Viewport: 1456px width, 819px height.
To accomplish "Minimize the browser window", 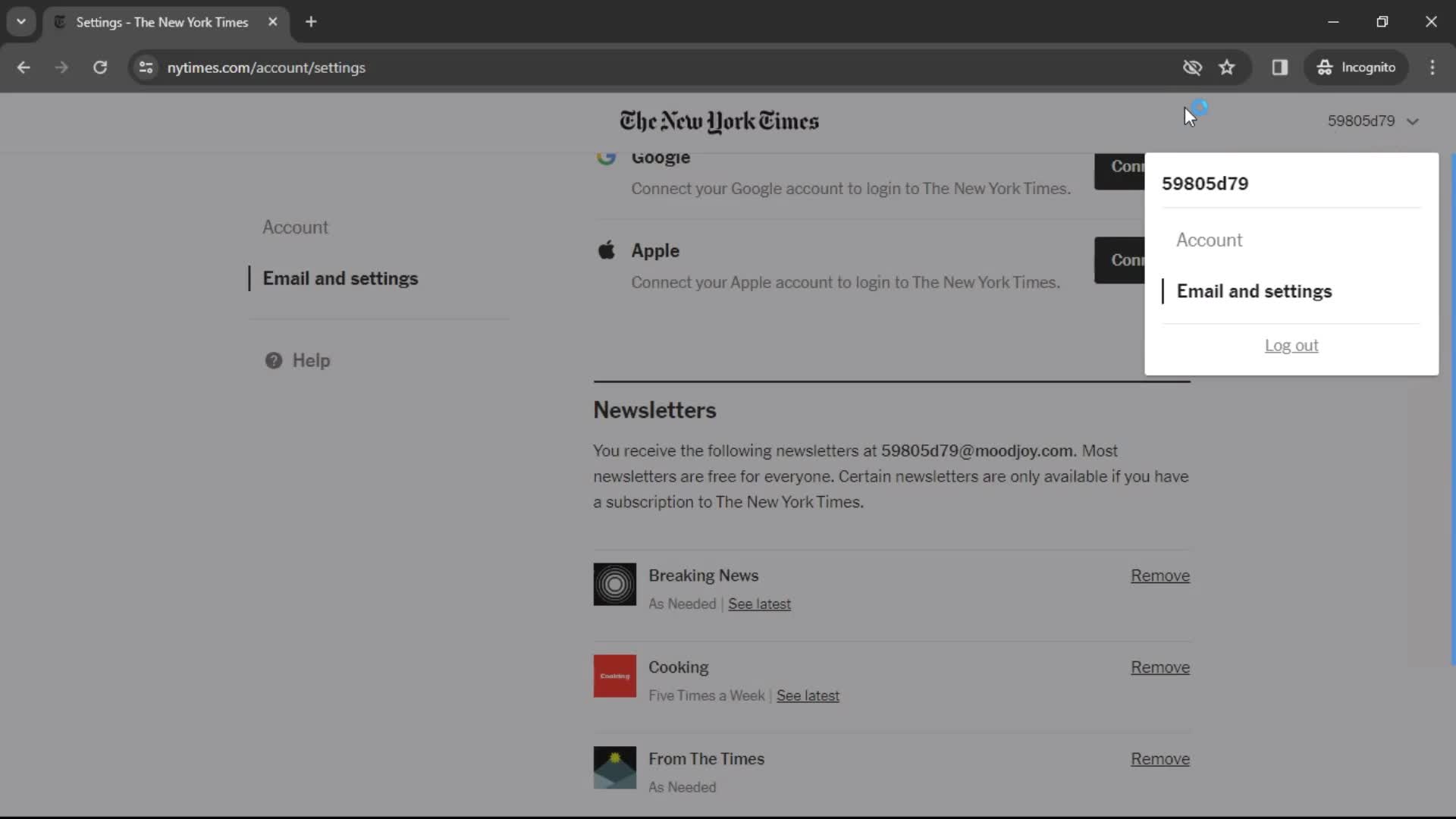I will click(x=1333, y=22).
